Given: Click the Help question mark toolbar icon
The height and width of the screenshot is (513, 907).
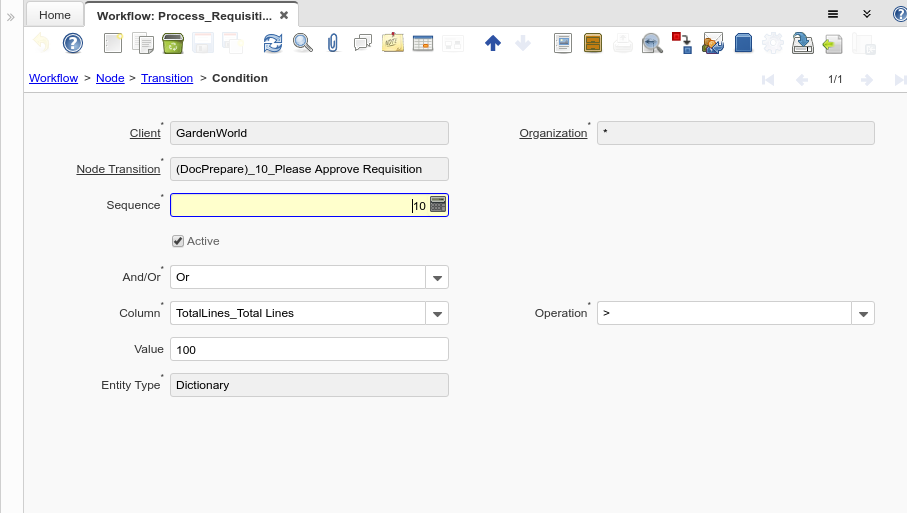Looking at the screenshot, I should 72,43.
